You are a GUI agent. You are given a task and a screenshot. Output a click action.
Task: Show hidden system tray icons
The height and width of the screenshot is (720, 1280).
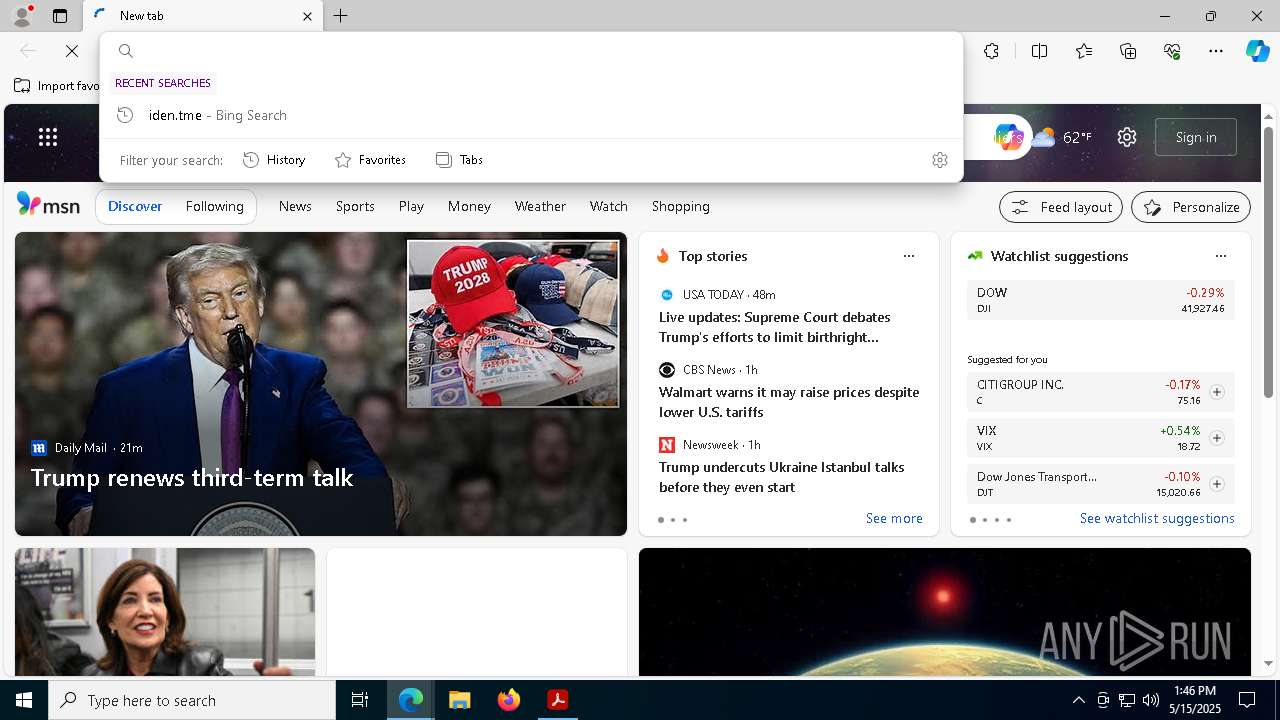1079,700
